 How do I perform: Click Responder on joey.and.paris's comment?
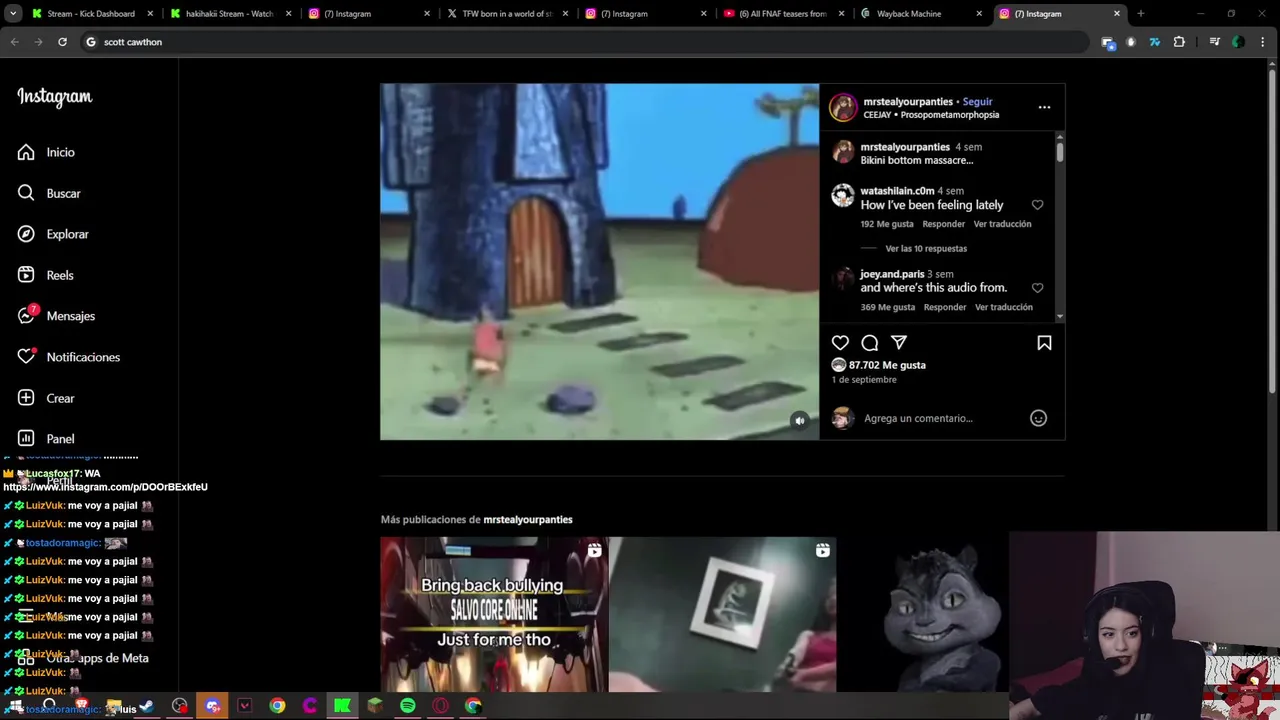(x=945, y=307)
